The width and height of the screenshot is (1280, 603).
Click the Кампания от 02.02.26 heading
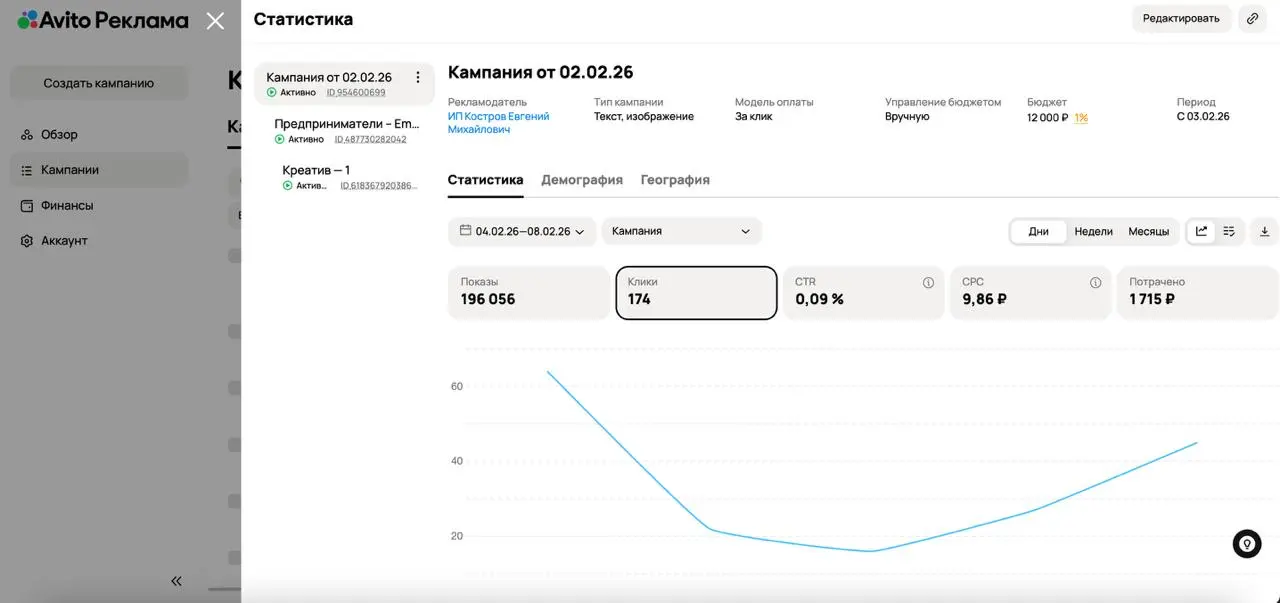pos(540,72)
